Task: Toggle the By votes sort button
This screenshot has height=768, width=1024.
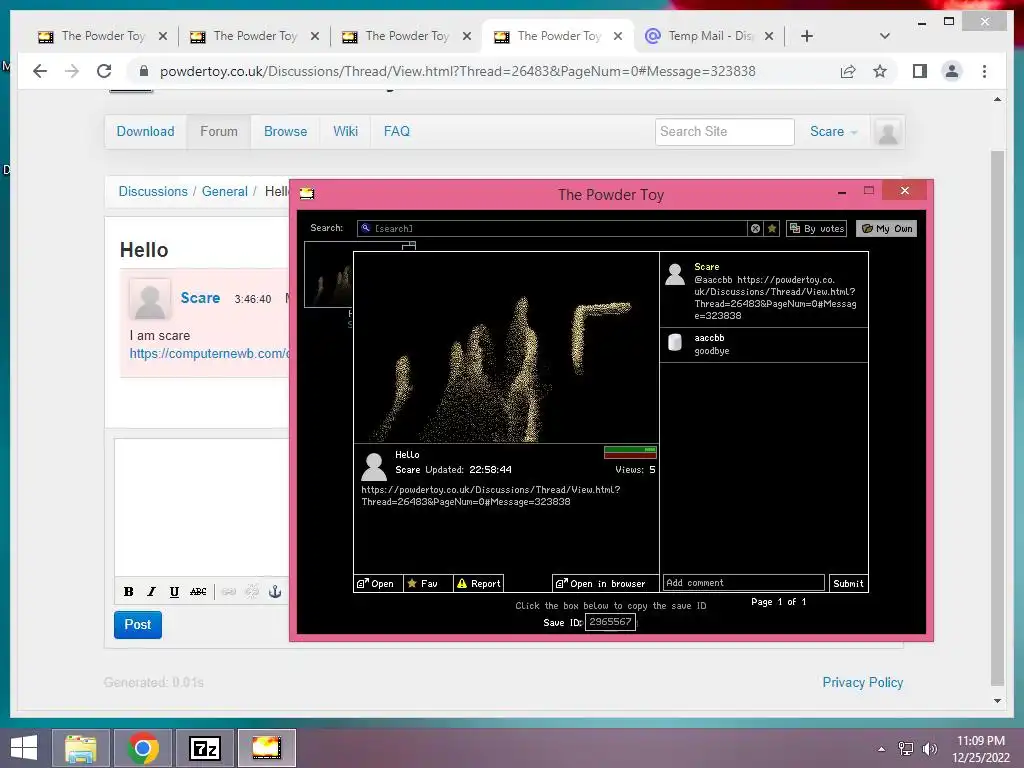Action: point(816,229)
